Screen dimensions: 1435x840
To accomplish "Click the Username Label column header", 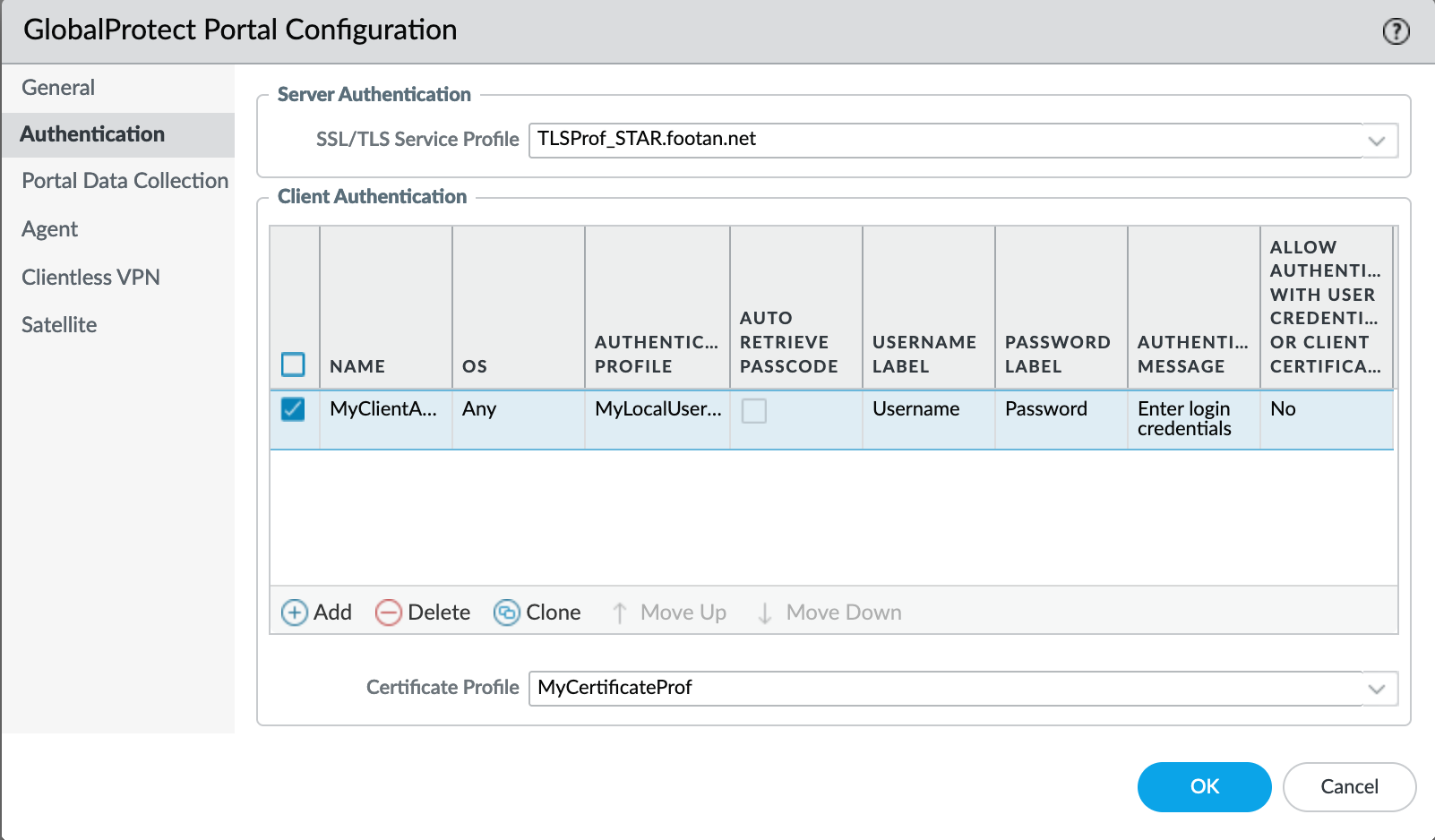I will pyautogui.click(x=929, y=307).
